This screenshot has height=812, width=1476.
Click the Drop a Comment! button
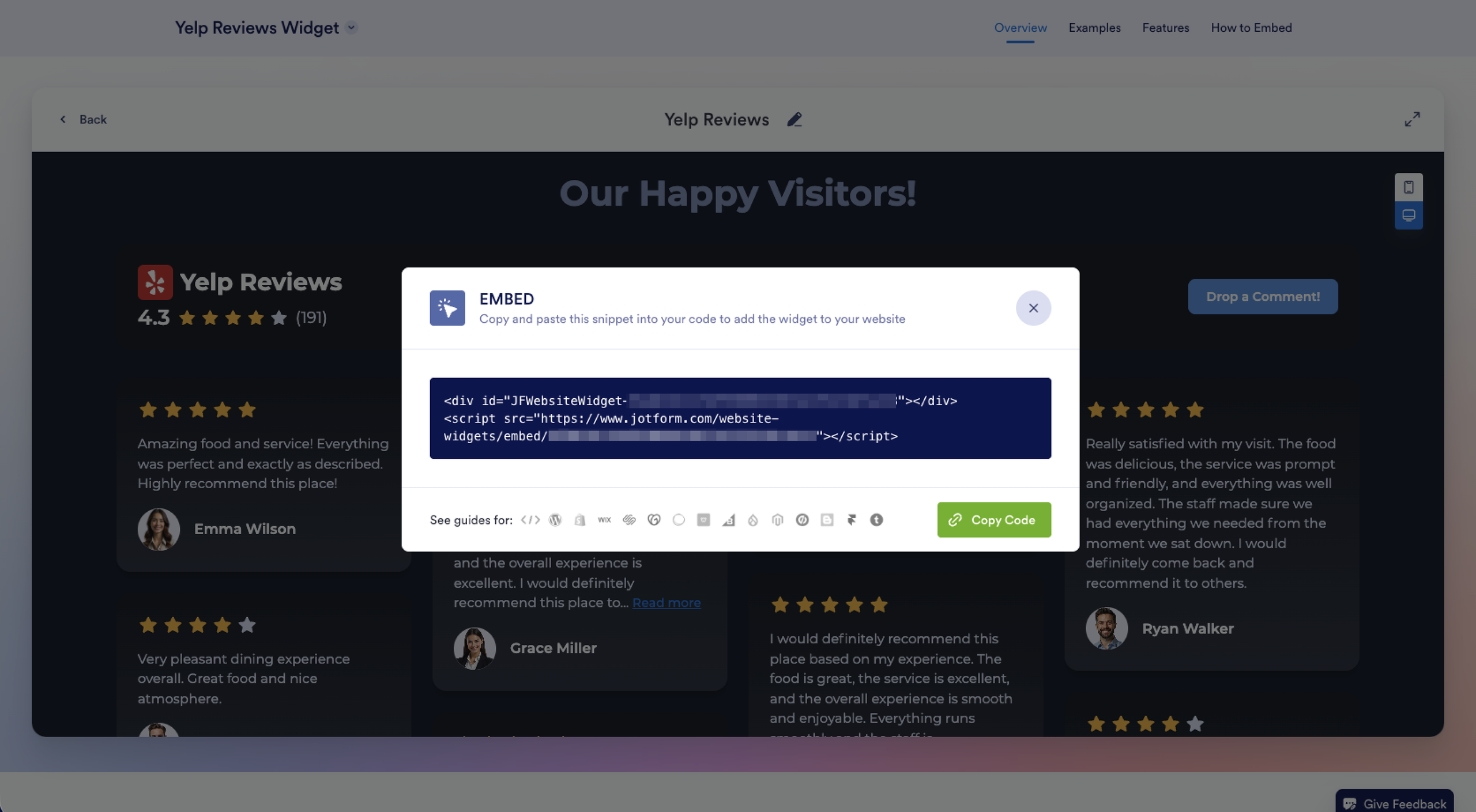[1263, 297]
